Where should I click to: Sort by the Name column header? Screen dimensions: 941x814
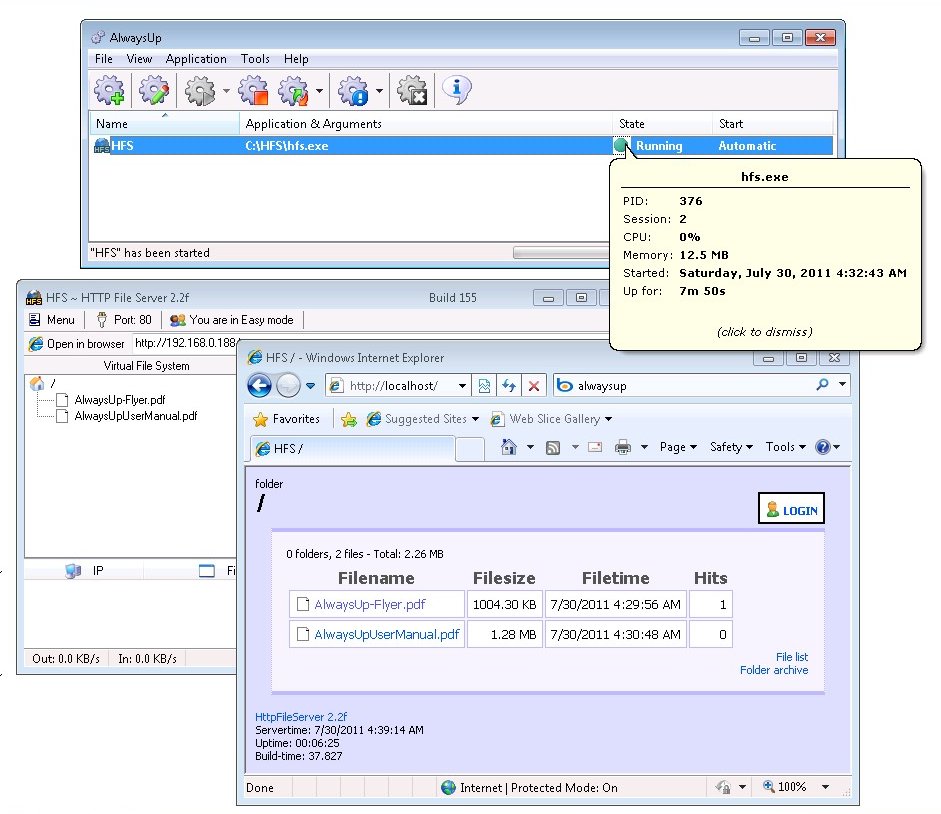(164, 124)
